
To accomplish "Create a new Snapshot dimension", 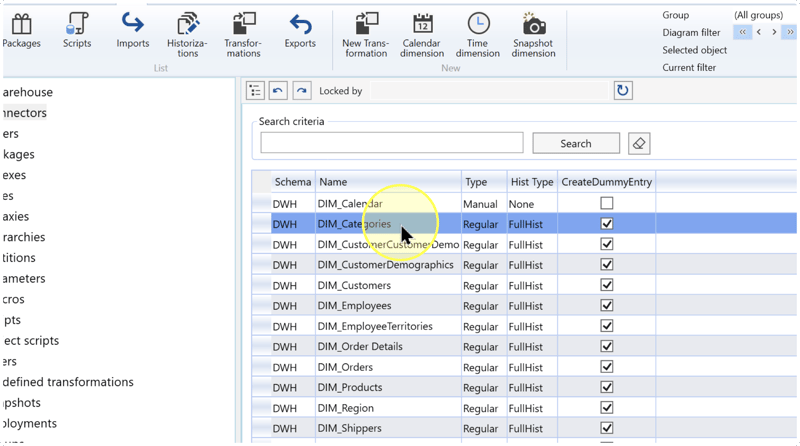I will [x=533, y=35].
